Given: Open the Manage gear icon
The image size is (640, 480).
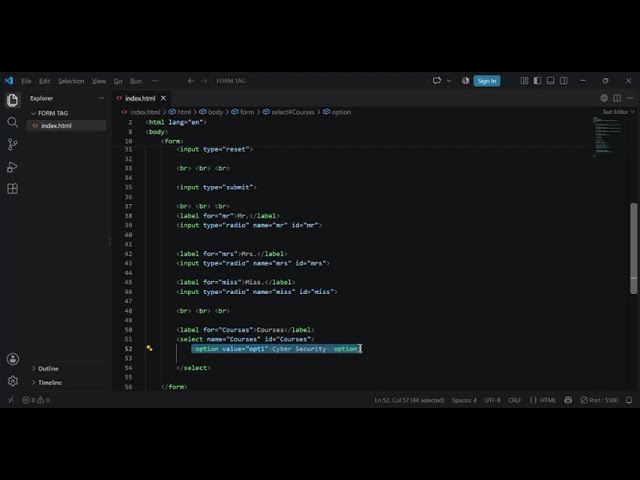Looking at the screenshot, I should click(13, 381).
